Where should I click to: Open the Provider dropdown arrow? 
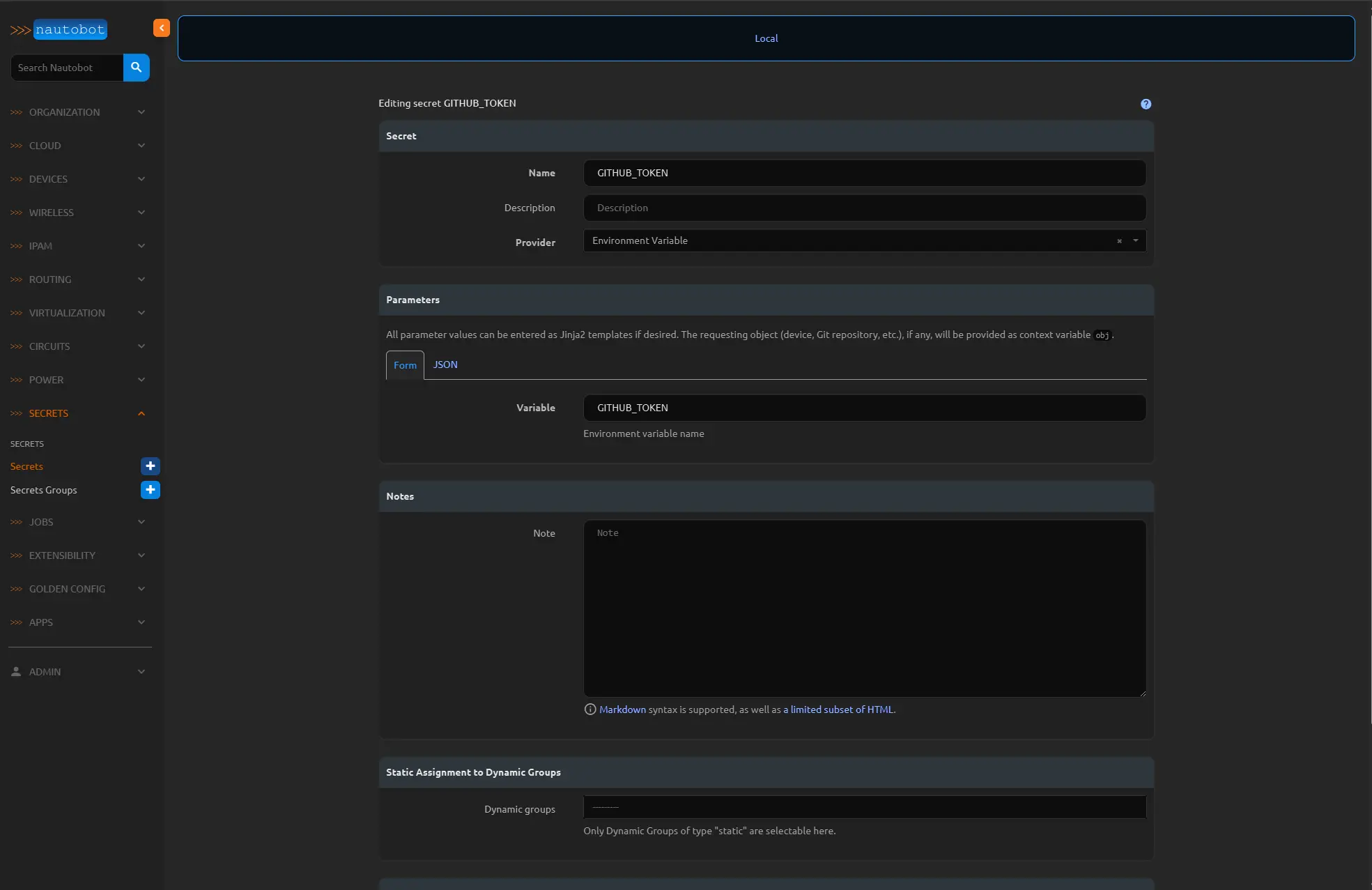(x=1136, y=240)
